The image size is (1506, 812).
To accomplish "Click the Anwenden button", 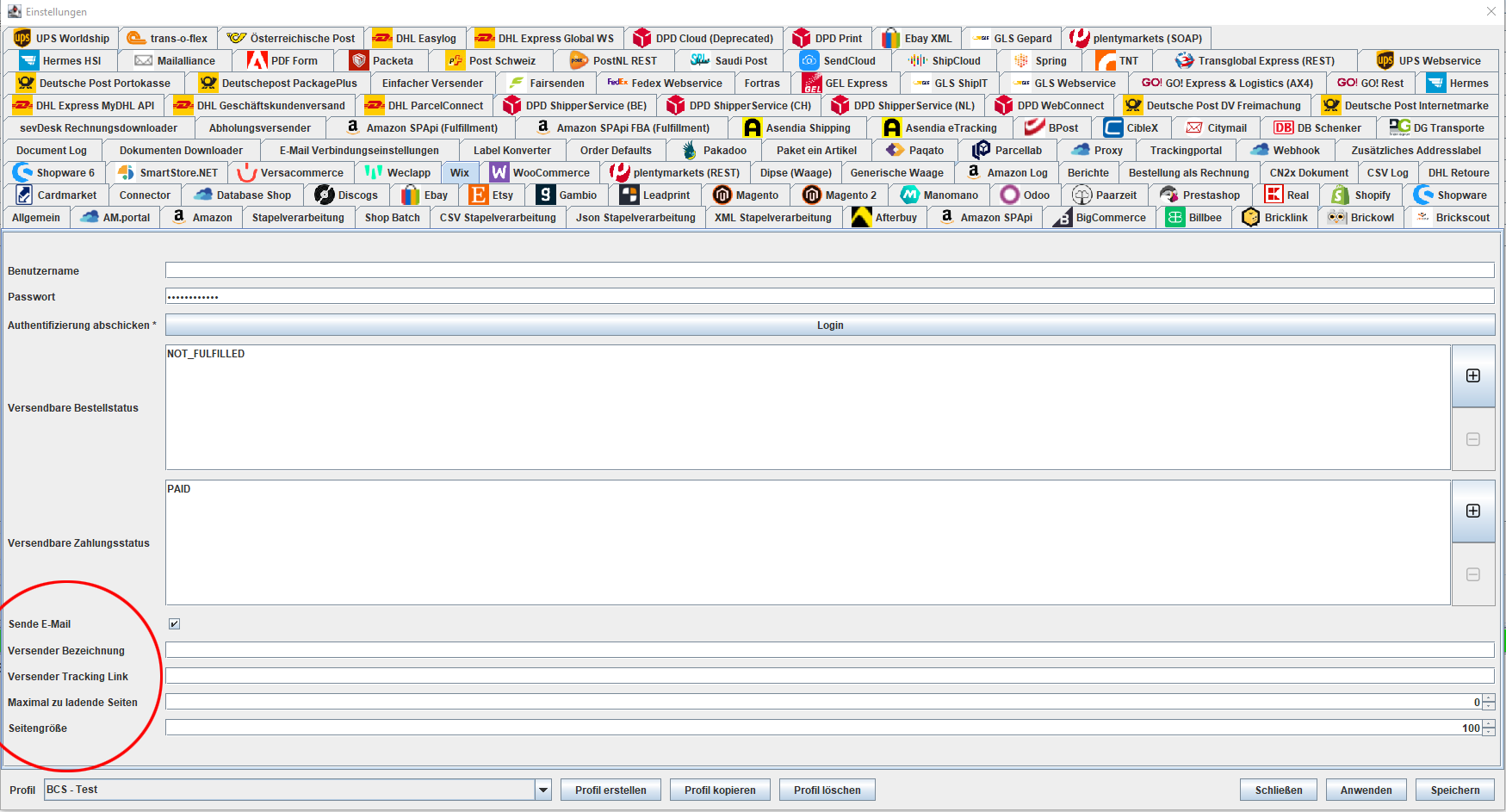I will point(1366,790).
